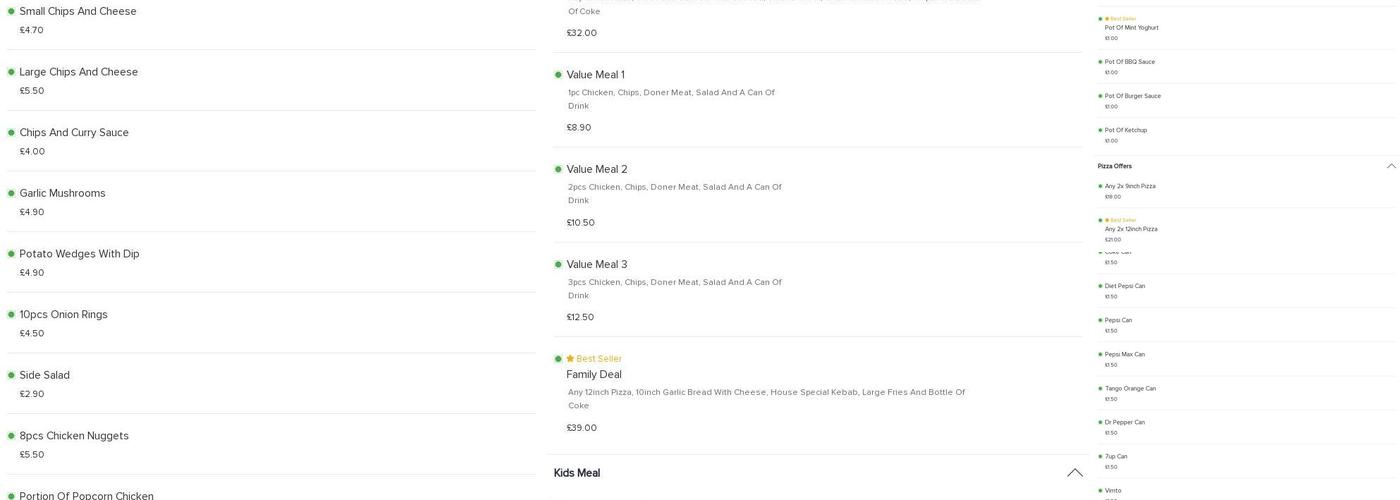1400x500 pixels.
Task: Add Potato Wedges With Dip item
Action: coord(79,254)
